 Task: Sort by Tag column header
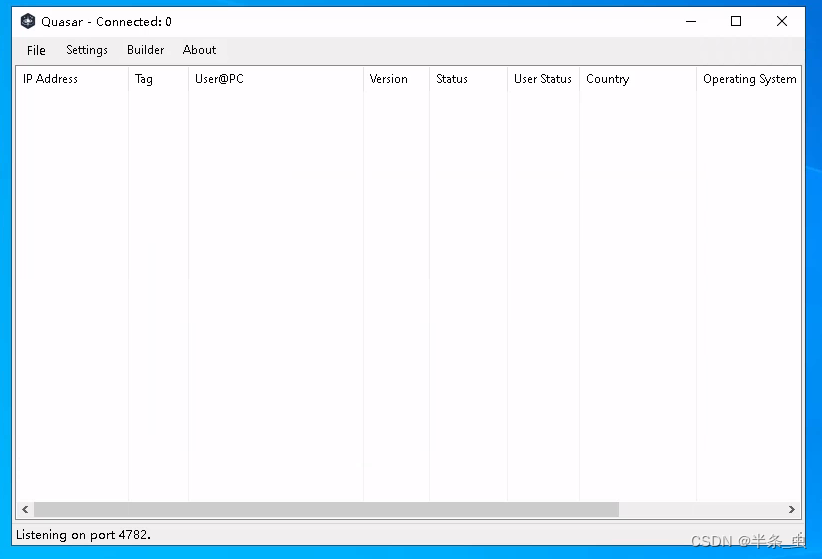158,79
